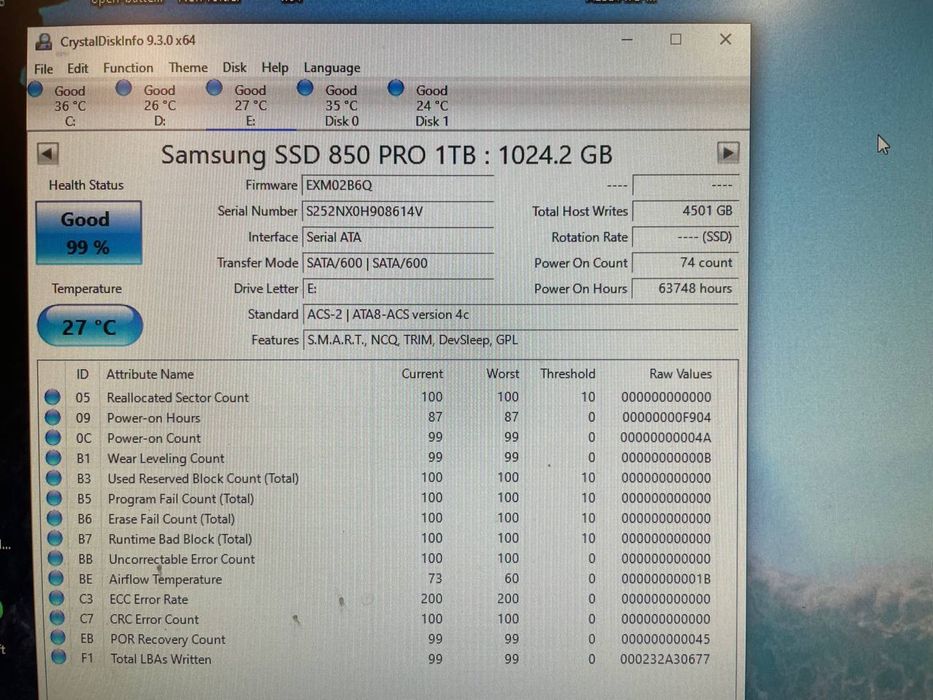
Task: Click Rotation Rate value (SSD)
Action: [x=685, y=237]
